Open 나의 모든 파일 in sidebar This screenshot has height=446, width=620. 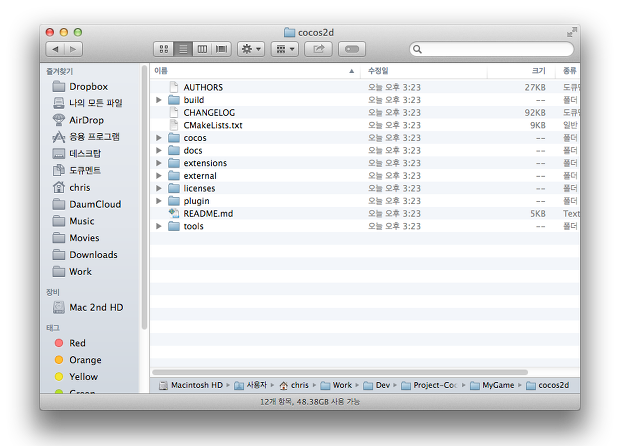click(x=87, y=103)
